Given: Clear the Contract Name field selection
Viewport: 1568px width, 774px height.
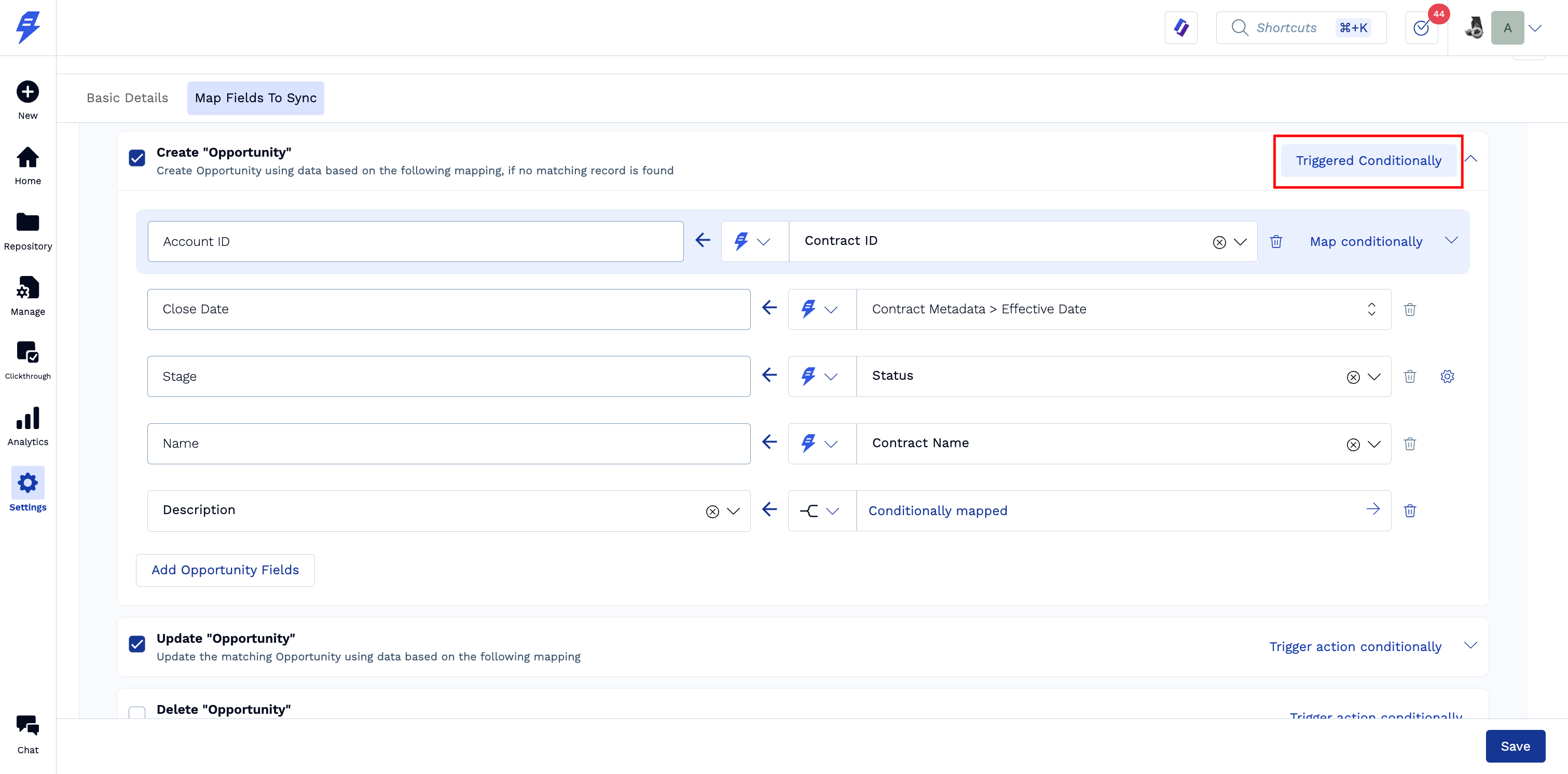Looking at the screenshot, I should pyautogui.click(x=1353, y=445).
